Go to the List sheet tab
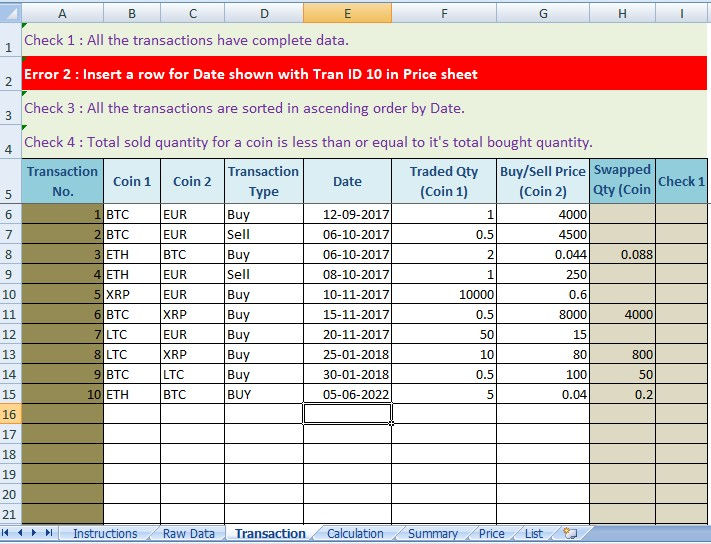This screenshot has height=544, width=711. (534, 534)
